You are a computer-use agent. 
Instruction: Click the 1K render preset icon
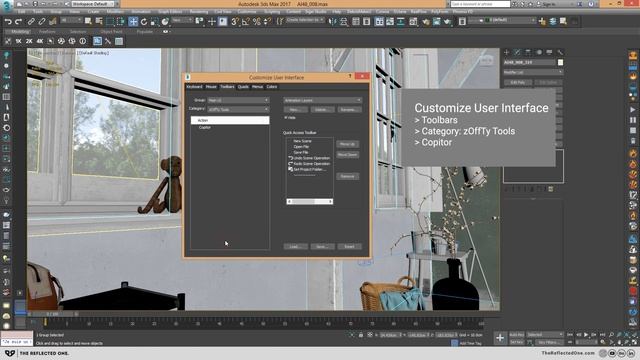pos(18,41)
